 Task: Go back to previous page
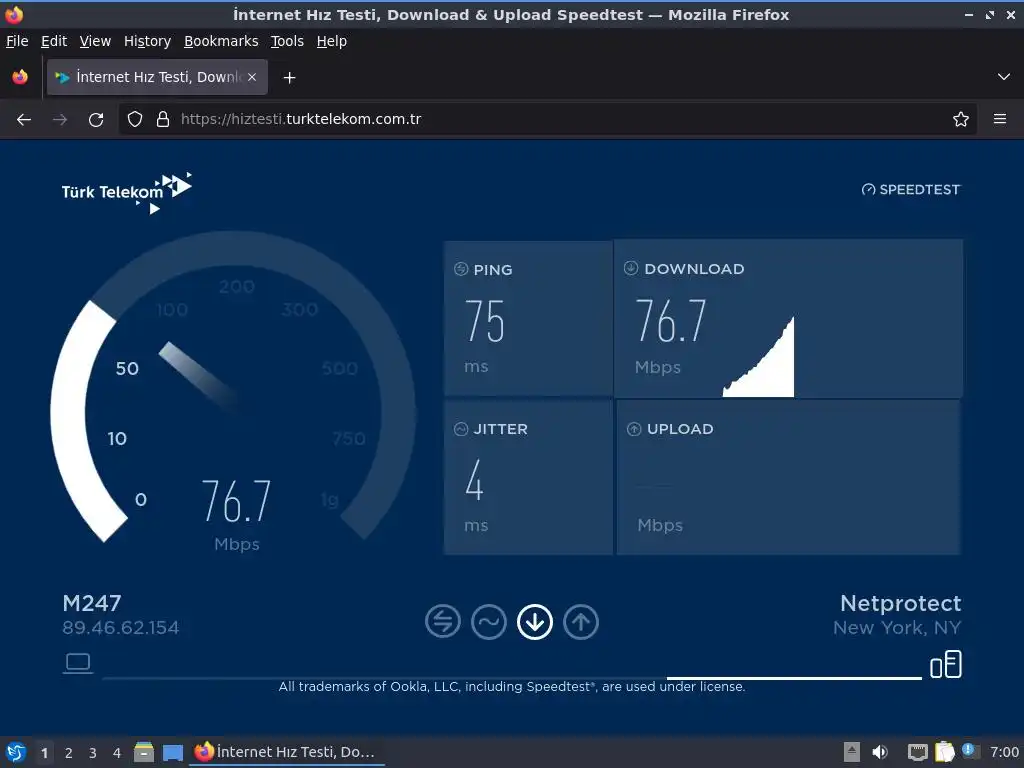[x=24, y=120]
